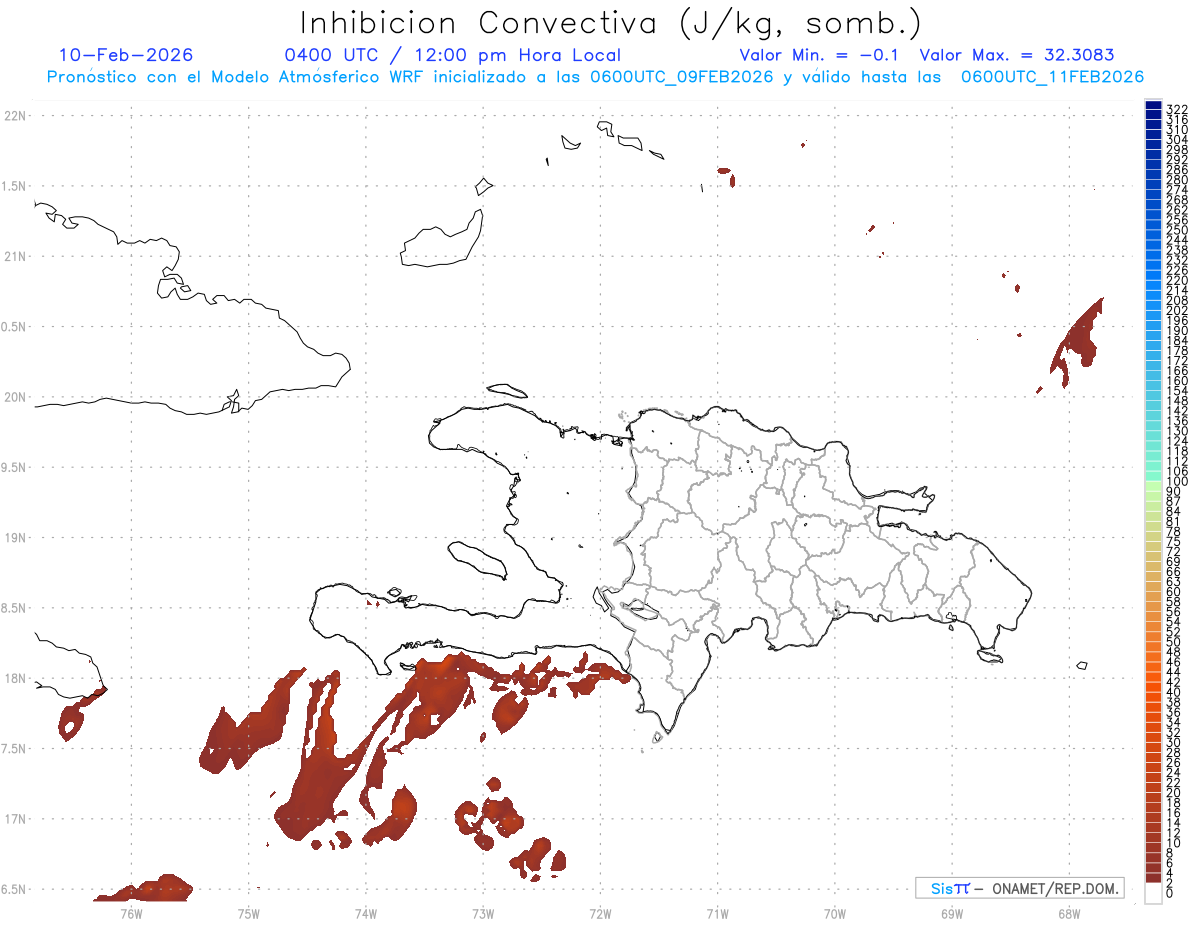Click the 21N latitude label
This screenshot has height=927, width=1200.
point(15,256)
